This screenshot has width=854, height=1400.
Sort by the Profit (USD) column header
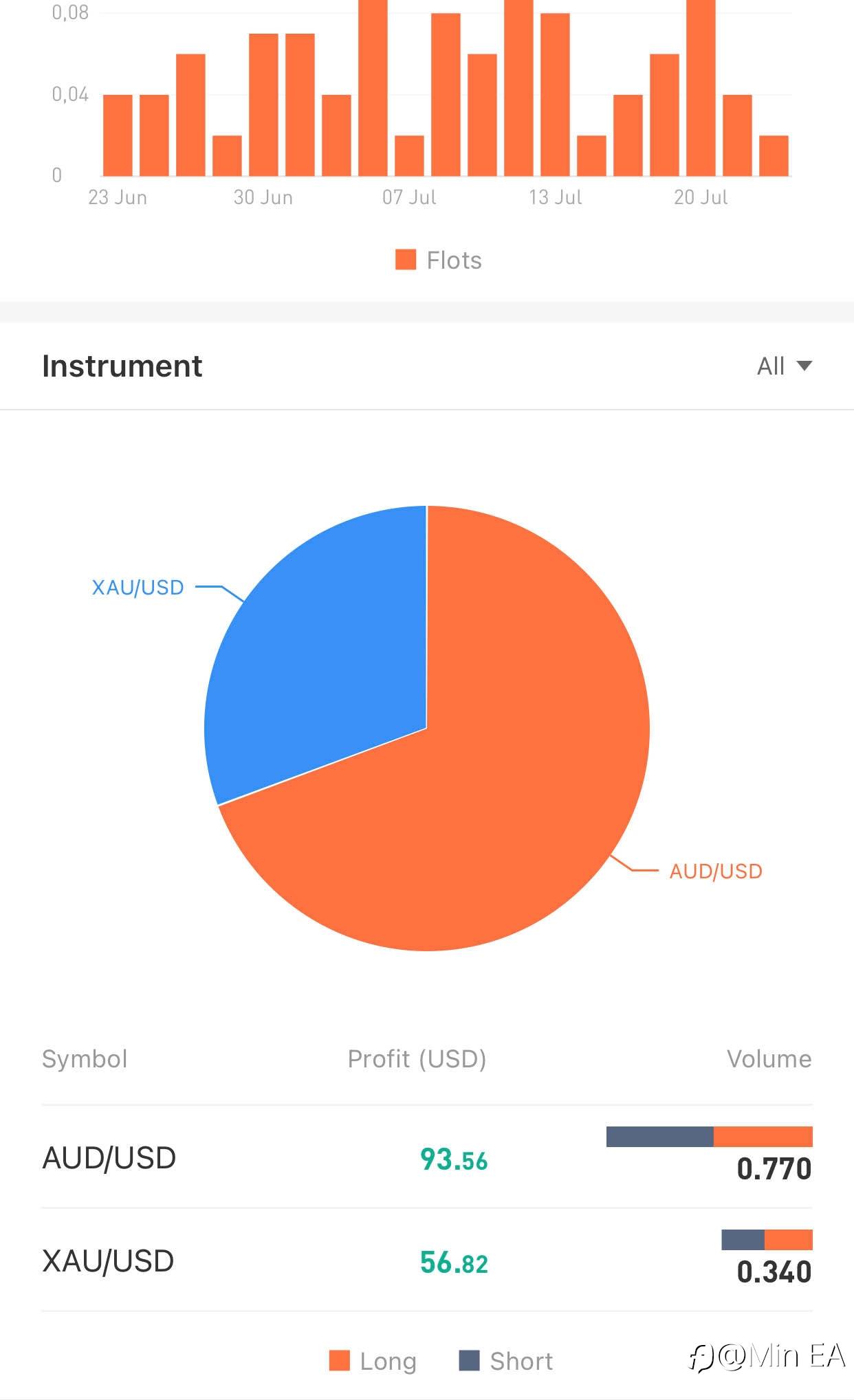coord(417,1059)
